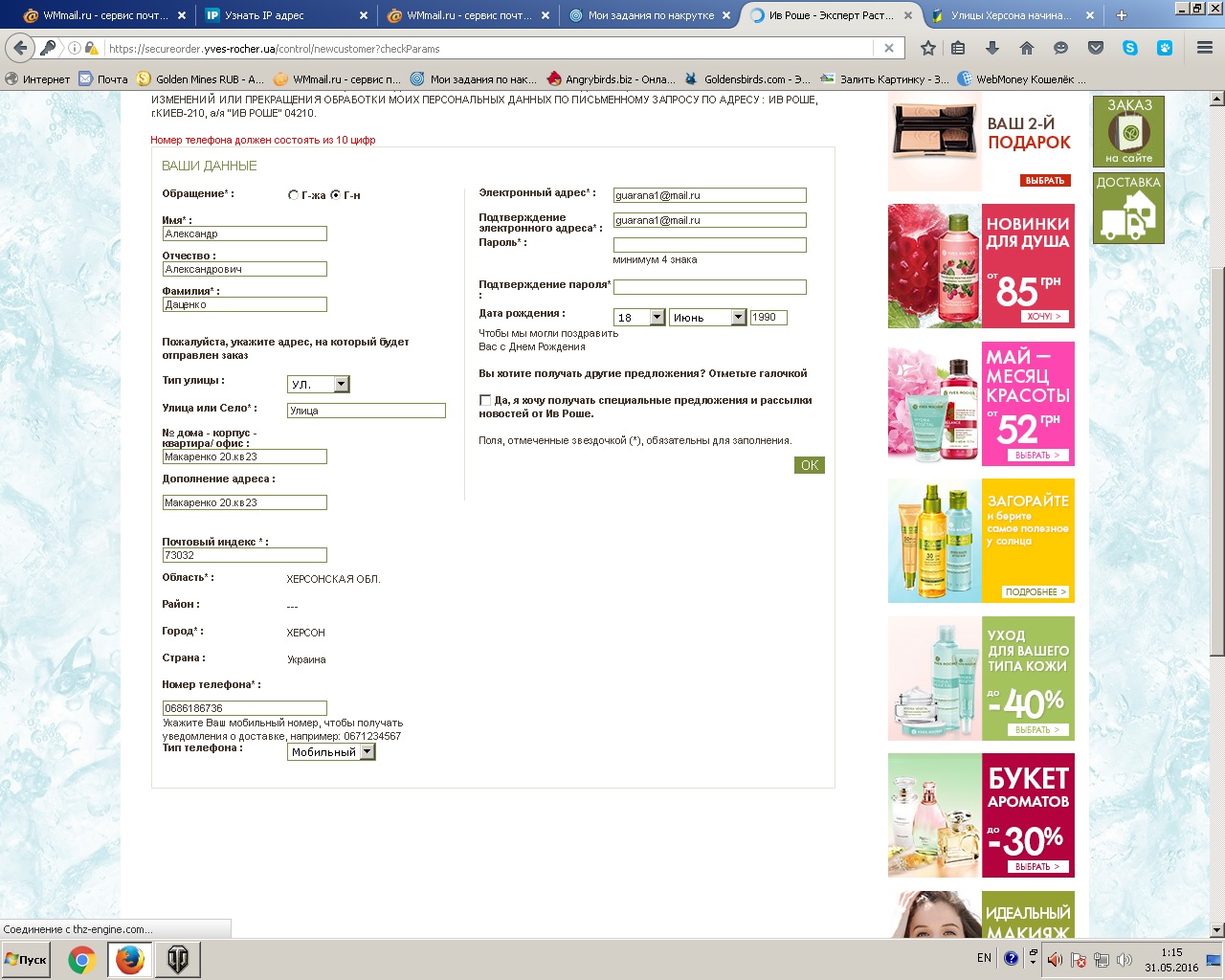The height and width of the screenshot is (980, 1225).
Task: Click the ЗАКАЗ на сайте green icon
Action: pos(1128,131)
